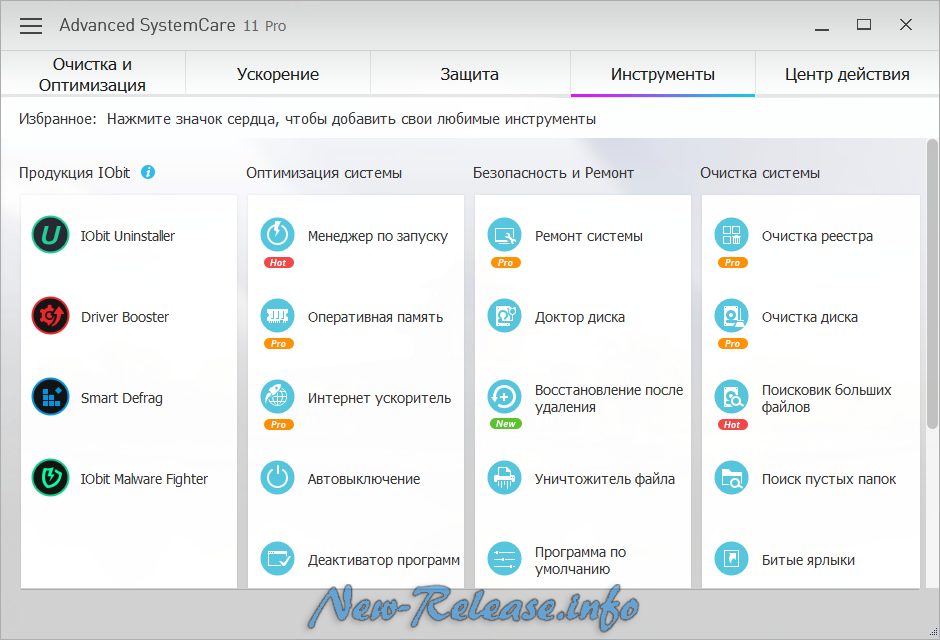Click the Driver Booster icon
Screen dimensions: 940x640
[x=50, y=316]
